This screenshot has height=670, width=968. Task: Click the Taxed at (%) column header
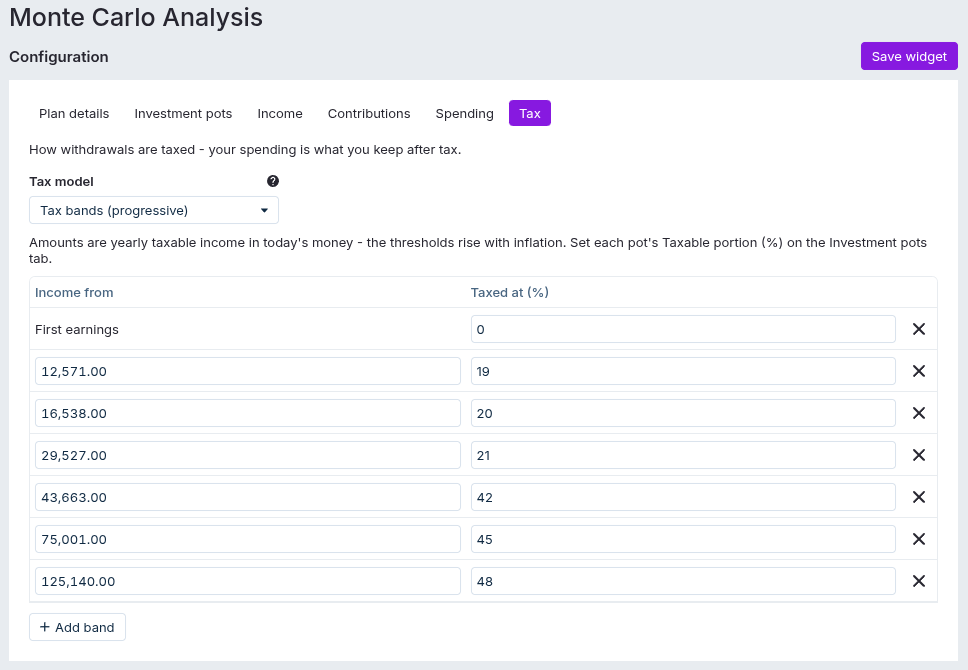click(510, 293)
